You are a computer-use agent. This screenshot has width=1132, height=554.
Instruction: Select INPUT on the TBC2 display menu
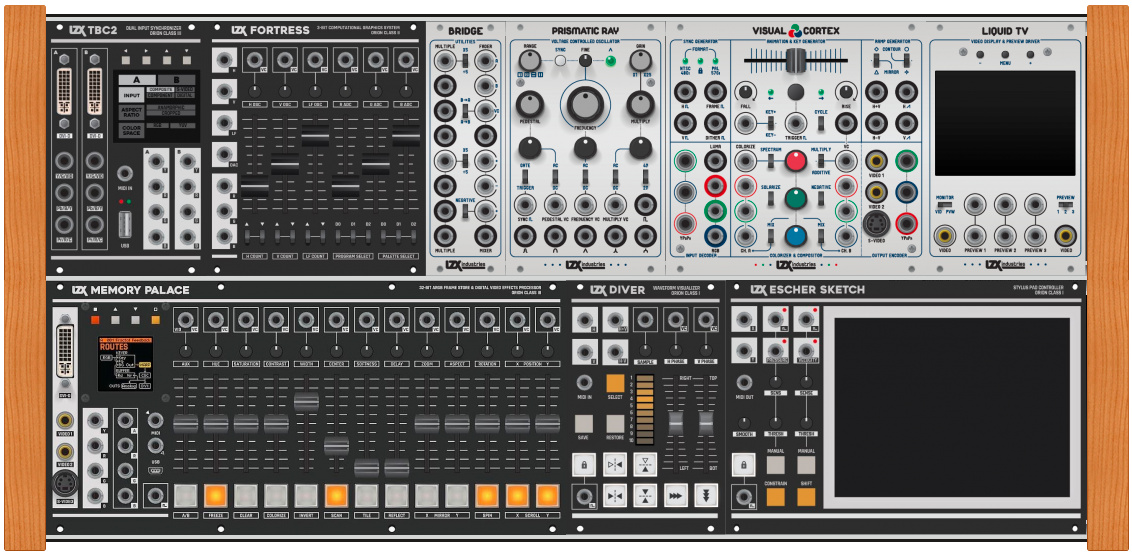click(x=131, y=95)
